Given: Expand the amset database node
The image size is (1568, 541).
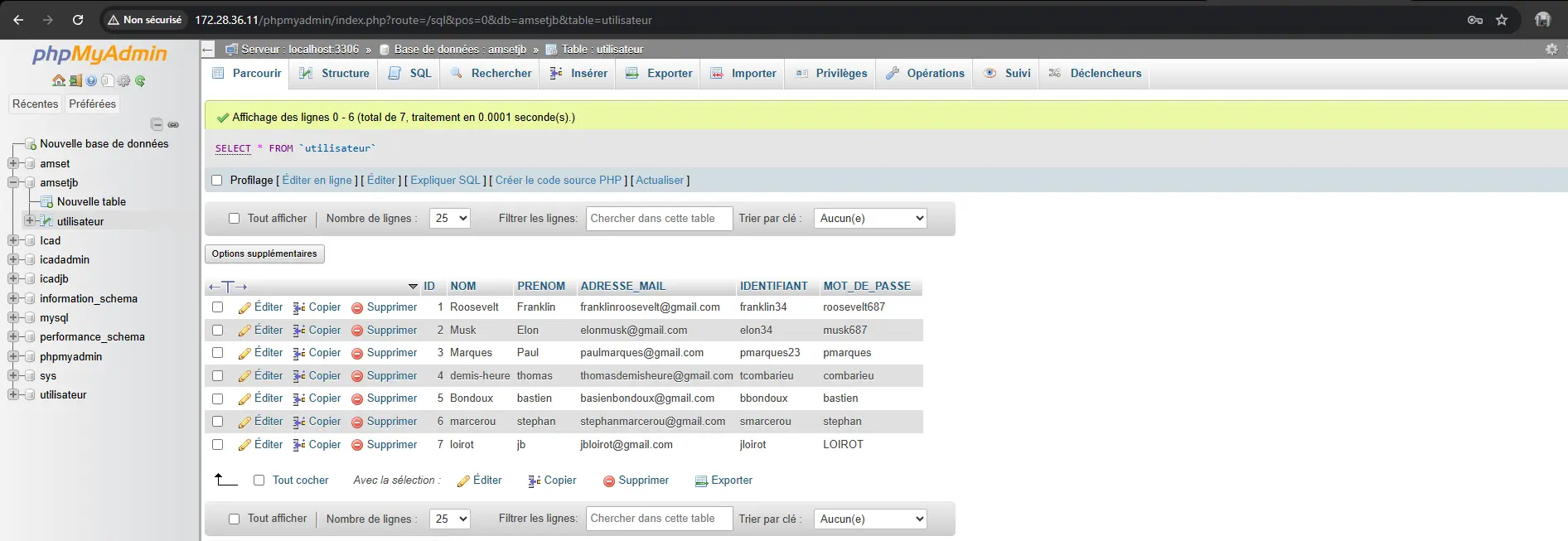Looking at the screenshot, I should point(13,164).
